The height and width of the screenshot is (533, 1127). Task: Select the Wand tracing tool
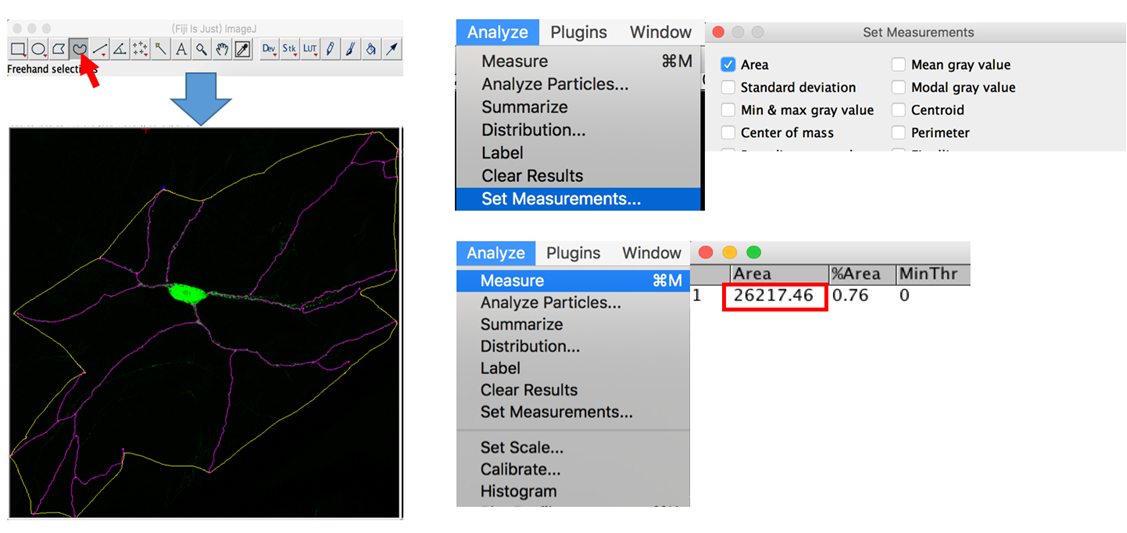(161, 48)
